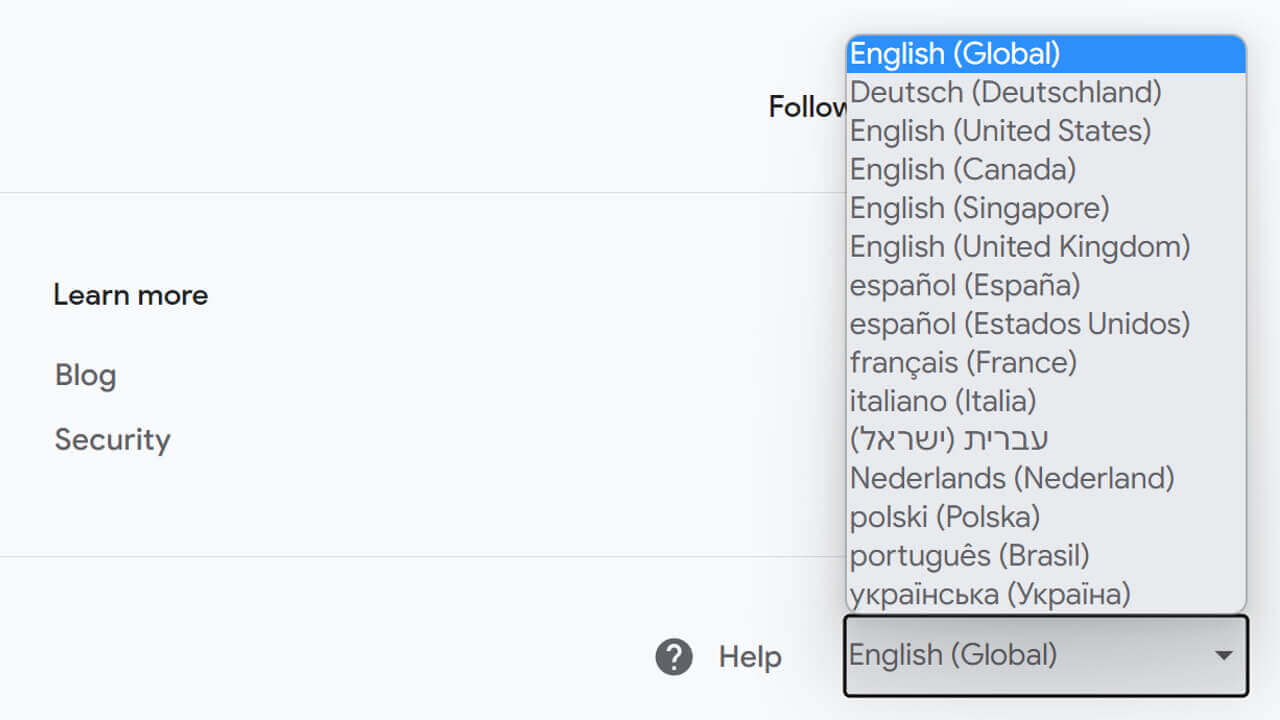Go to the Security link
The width and height of the screenshot is (1280, 720).
tap(112, 440)
